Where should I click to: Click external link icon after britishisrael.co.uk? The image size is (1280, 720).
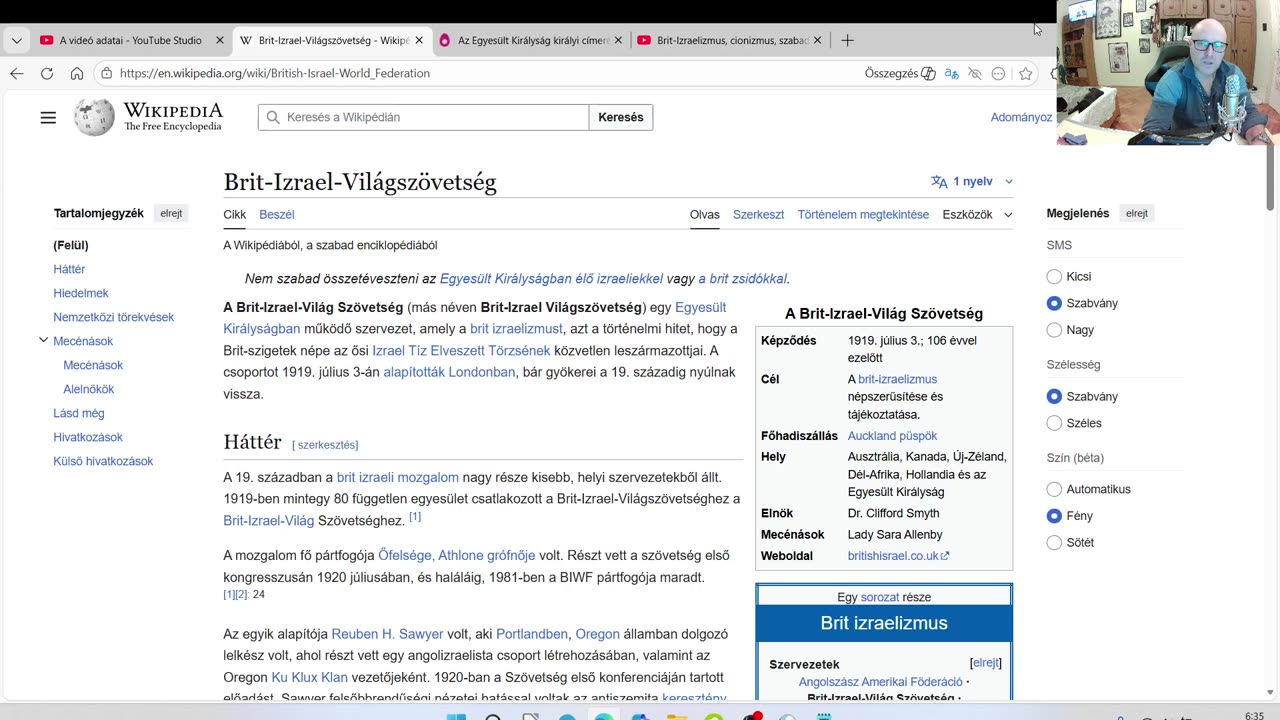click(x=945, y=556)
